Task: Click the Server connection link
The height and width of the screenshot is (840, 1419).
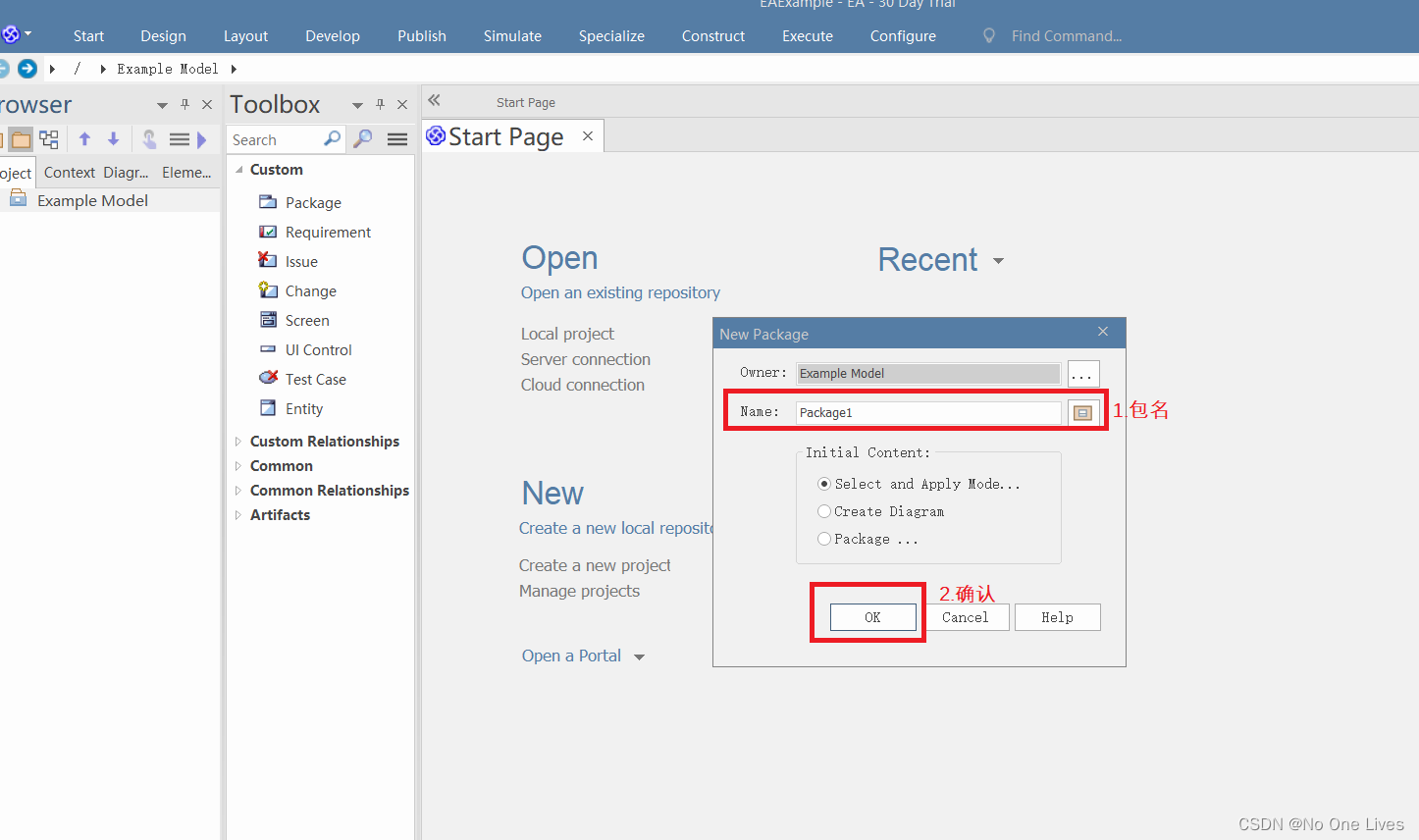Action: tap(585, 359)
